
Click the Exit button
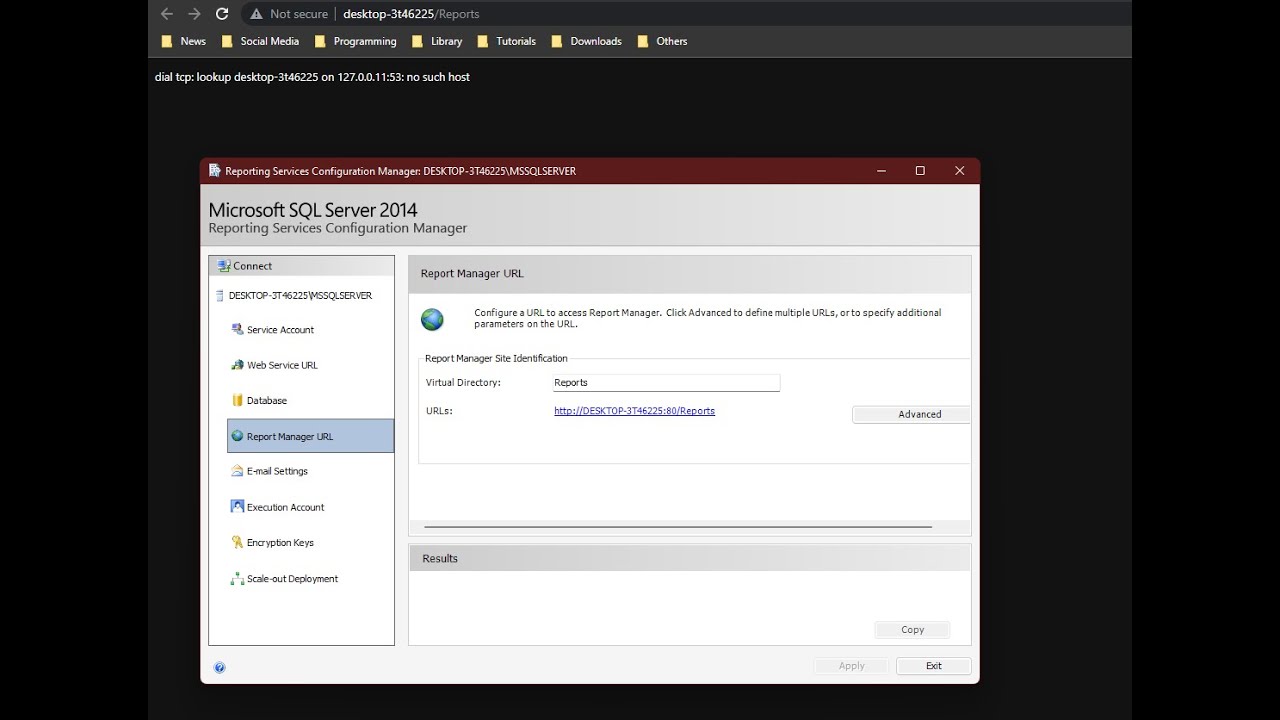[x=933, y=666]
